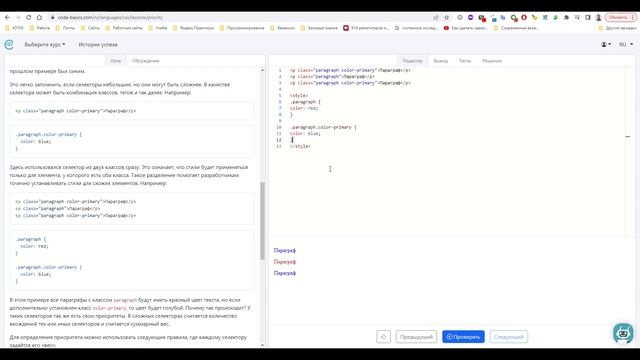Open the browser side panel icon

(x=588, y=18)
